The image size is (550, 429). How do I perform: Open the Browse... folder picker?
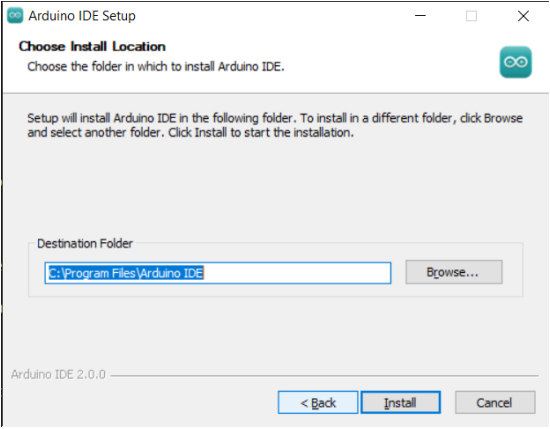[x=454, y=272]
